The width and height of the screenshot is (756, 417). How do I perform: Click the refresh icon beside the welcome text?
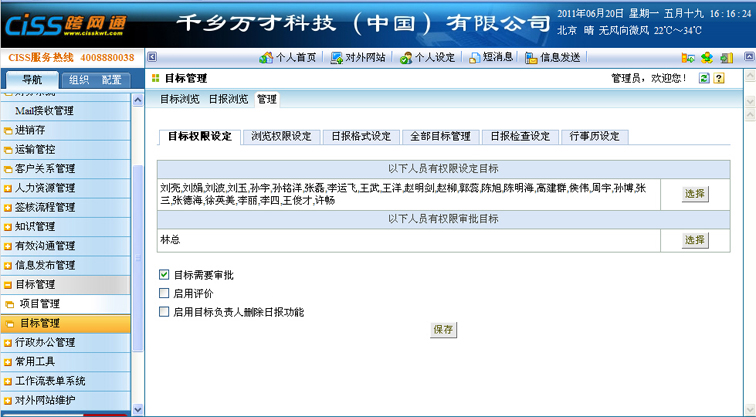704,78
